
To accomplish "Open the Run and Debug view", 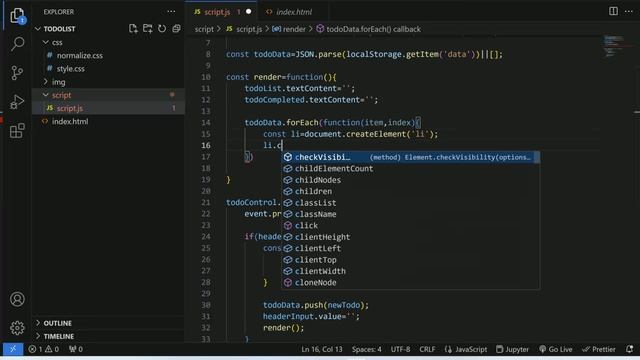I will [17, 101].
